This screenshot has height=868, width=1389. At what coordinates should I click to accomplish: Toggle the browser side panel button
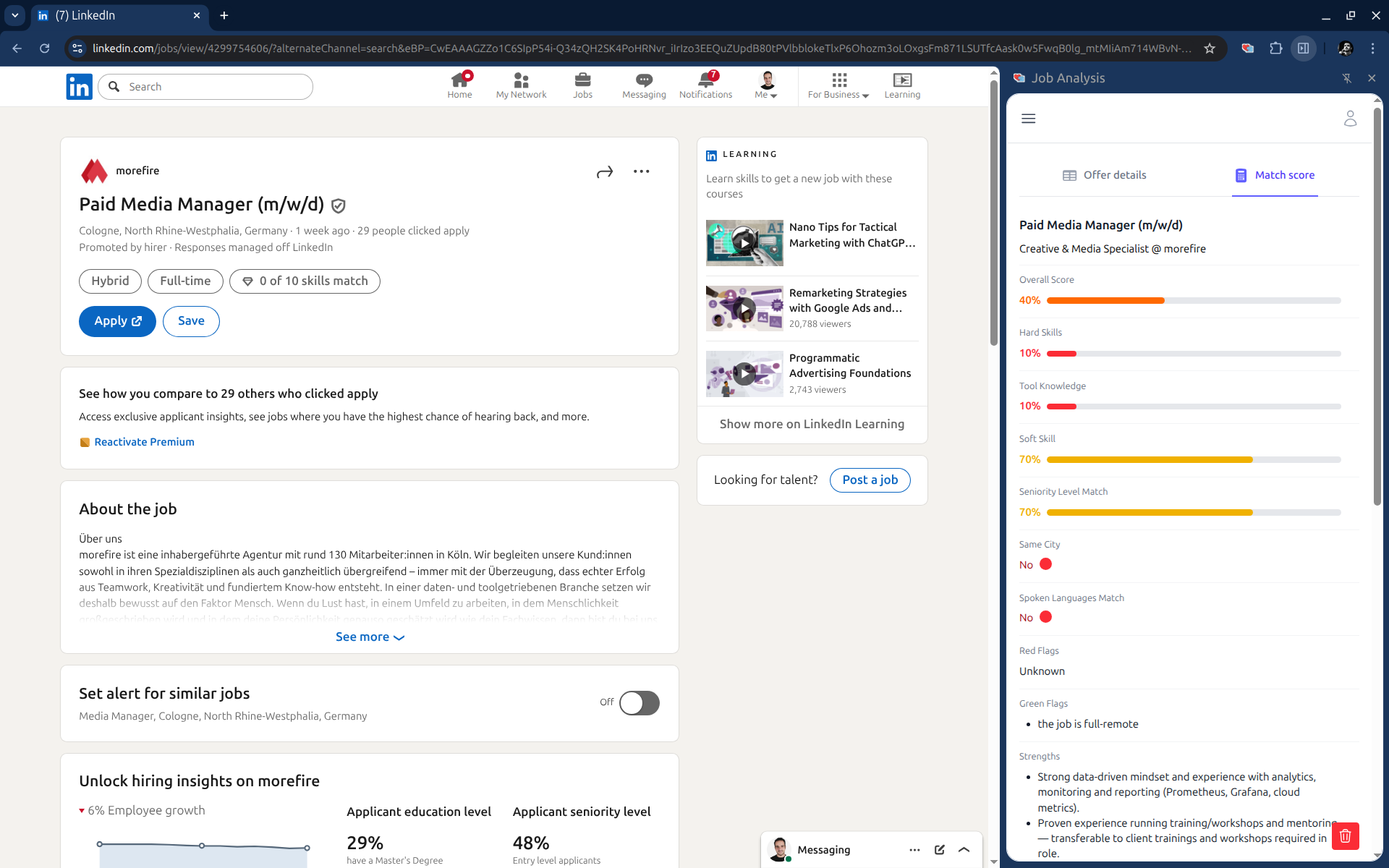pyautogui.click(x=1303, y=48)
